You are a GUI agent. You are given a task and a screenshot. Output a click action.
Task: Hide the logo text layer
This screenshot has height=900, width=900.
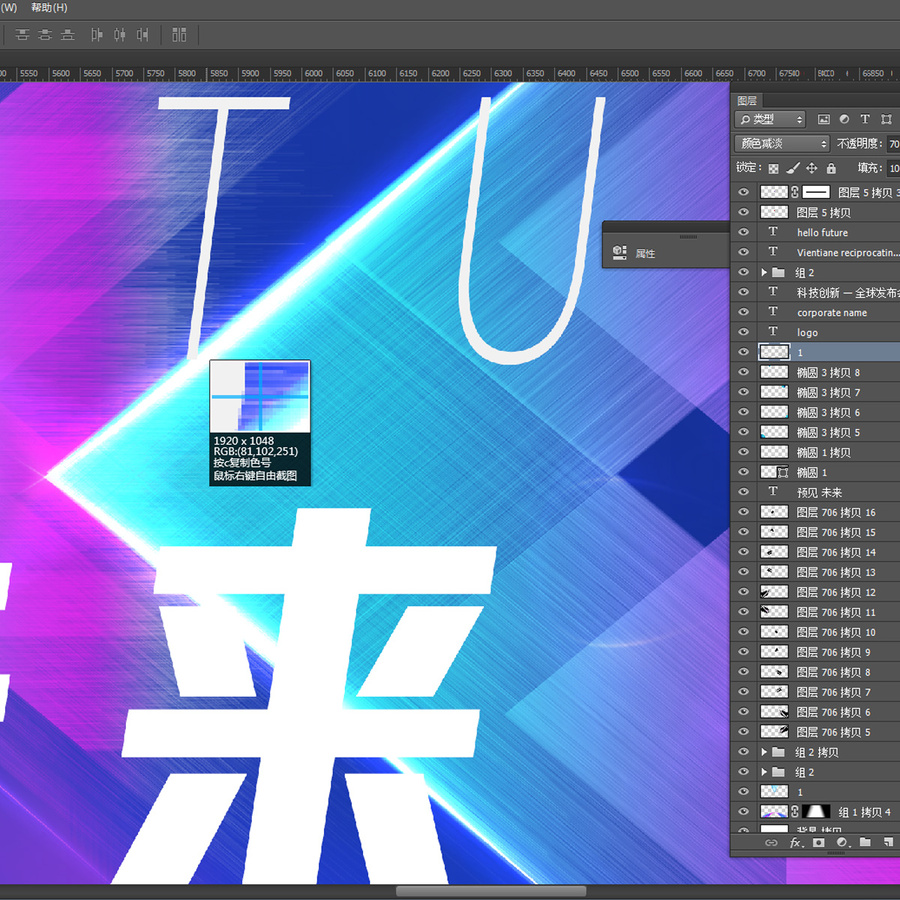pos(744,332)
